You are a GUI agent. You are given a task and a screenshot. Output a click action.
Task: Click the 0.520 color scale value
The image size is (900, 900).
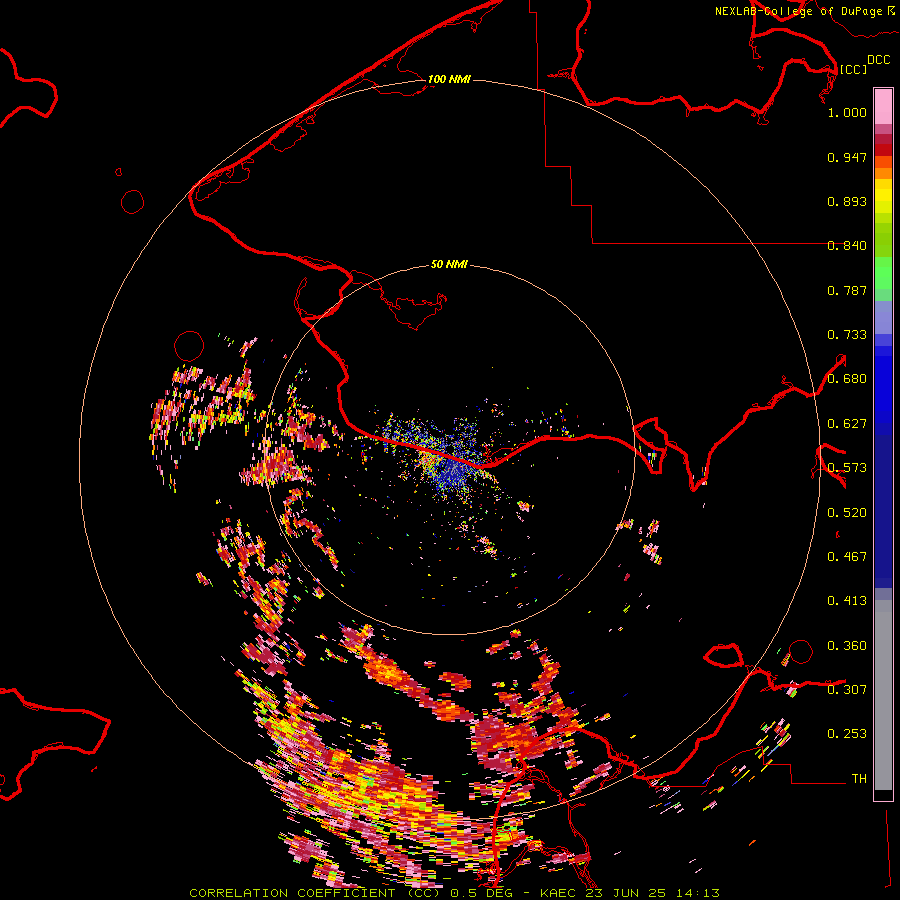(x=847, y=513)
